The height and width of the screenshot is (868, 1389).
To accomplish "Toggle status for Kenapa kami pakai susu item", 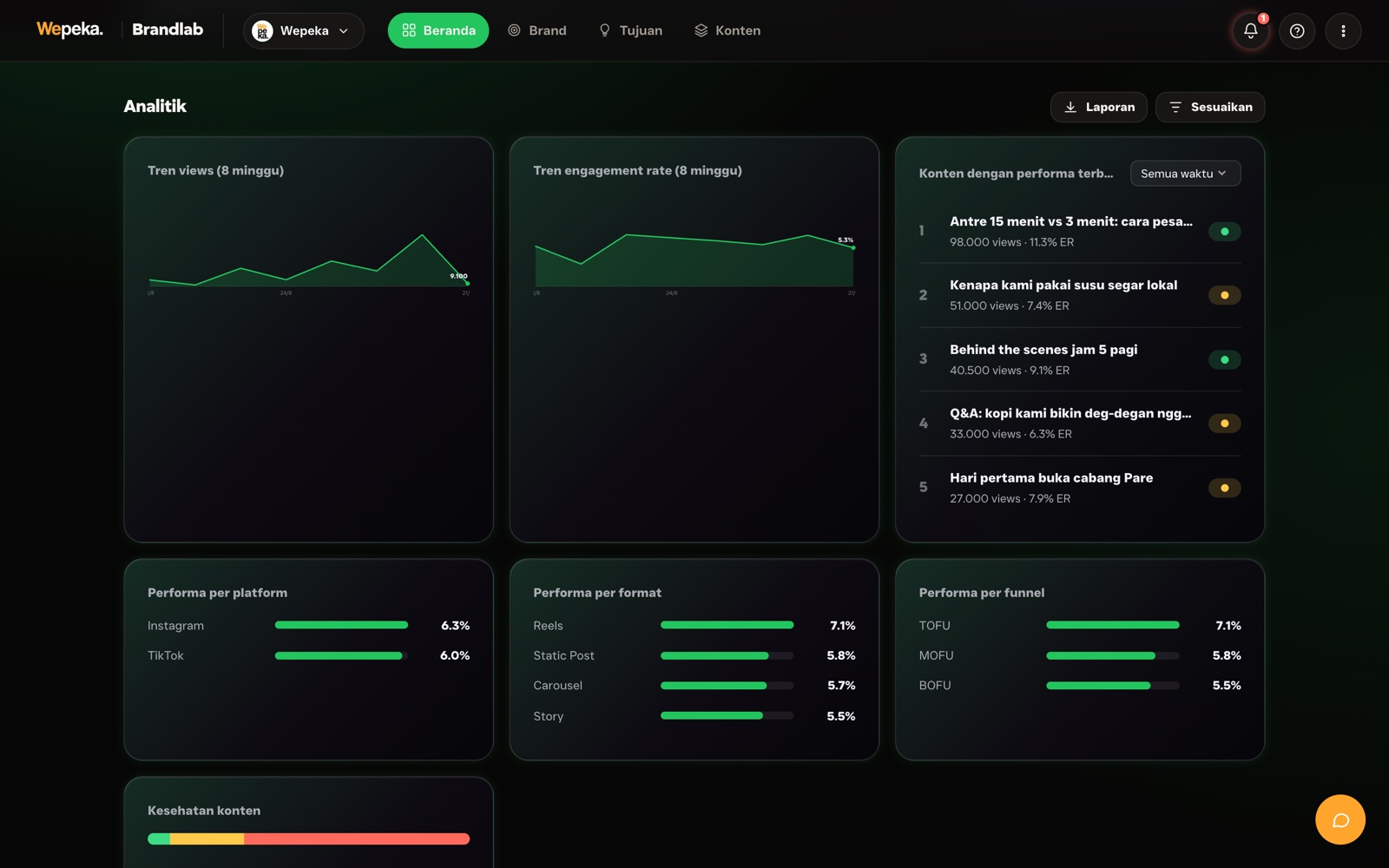I will [x=1224, y=295].
